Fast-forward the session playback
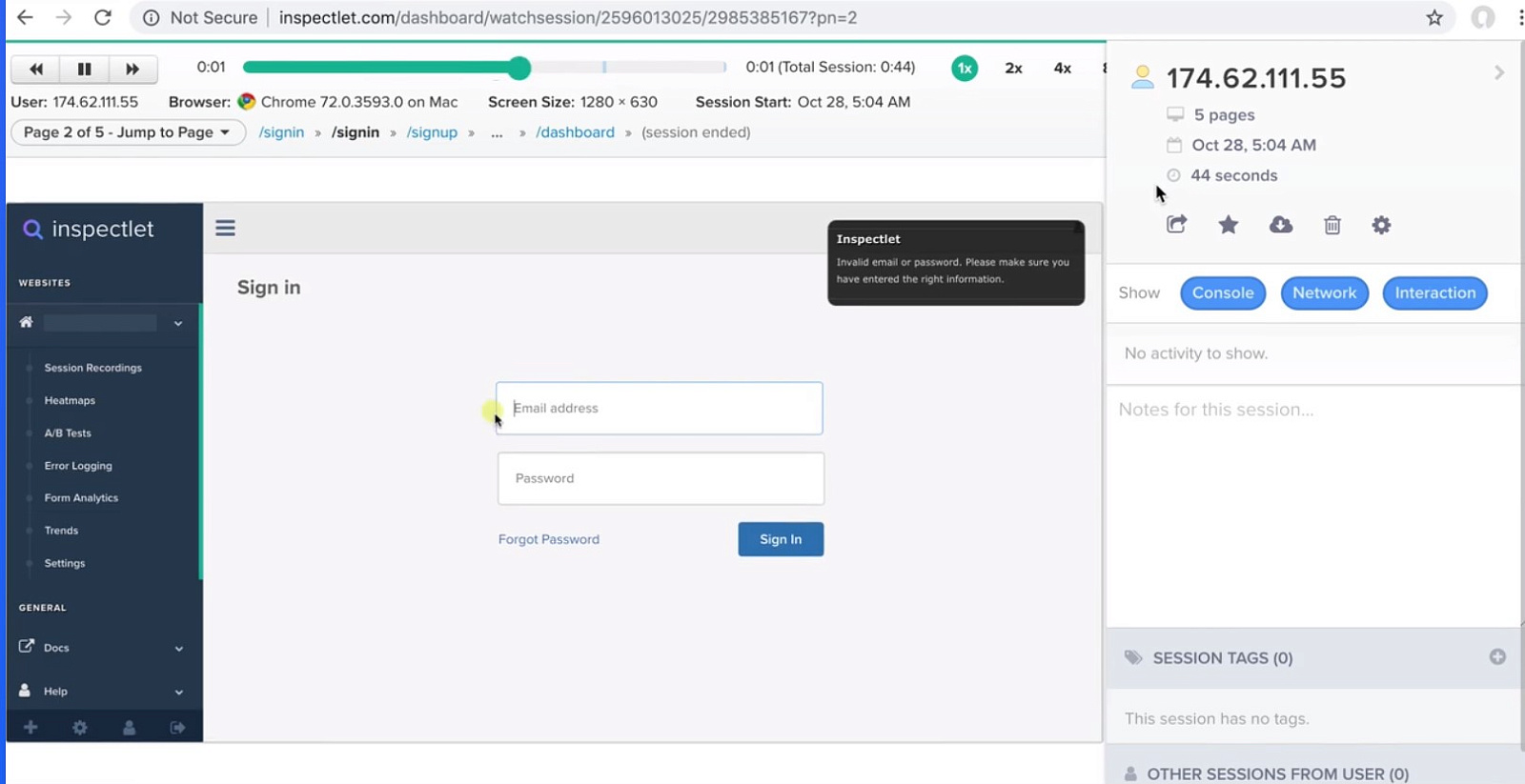The image size is (1525, 784). [132, 69]
